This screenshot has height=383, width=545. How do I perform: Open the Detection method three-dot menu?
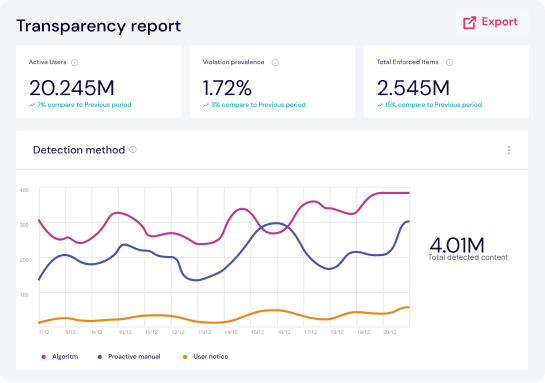click(509, 150)
